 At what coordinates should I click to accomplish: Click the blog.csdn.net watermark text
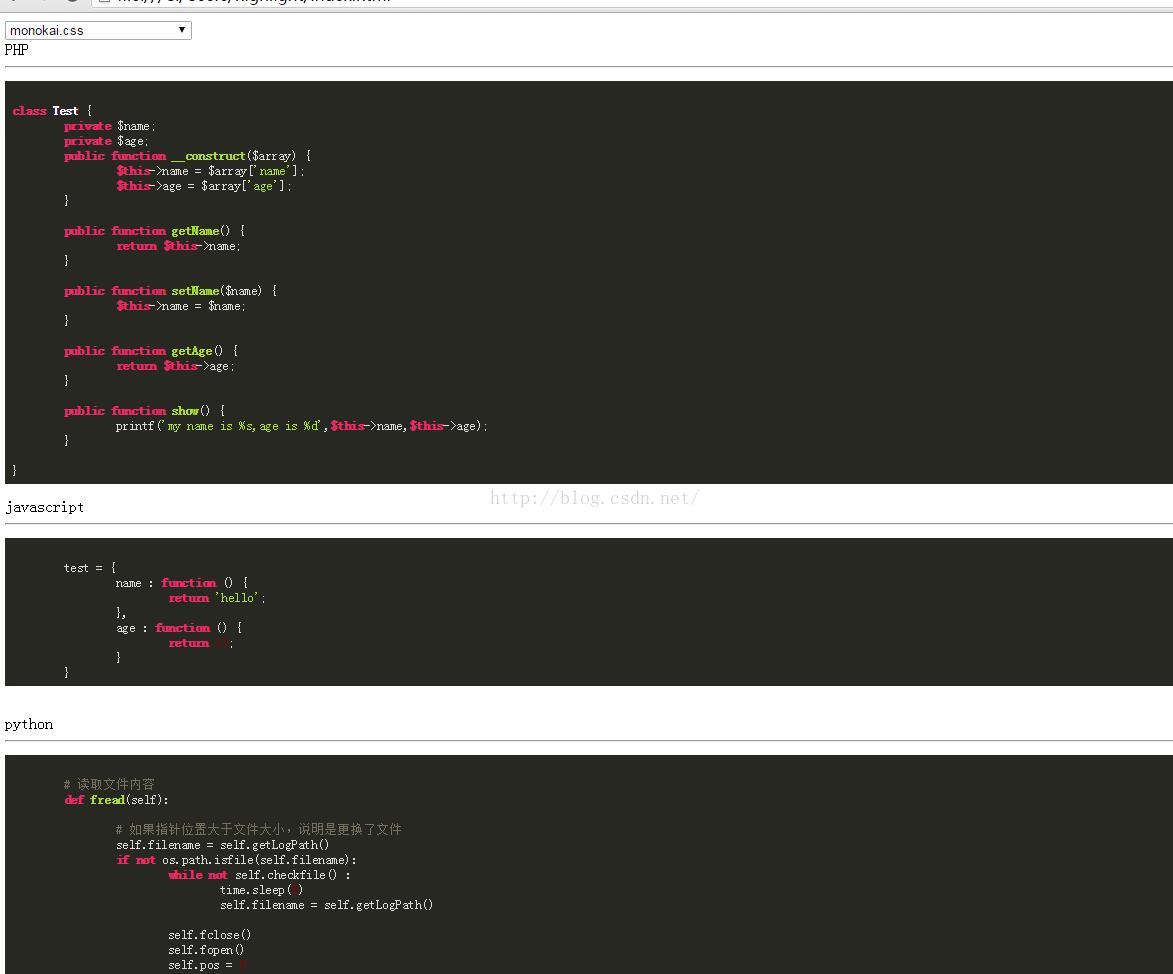(594, 498)
